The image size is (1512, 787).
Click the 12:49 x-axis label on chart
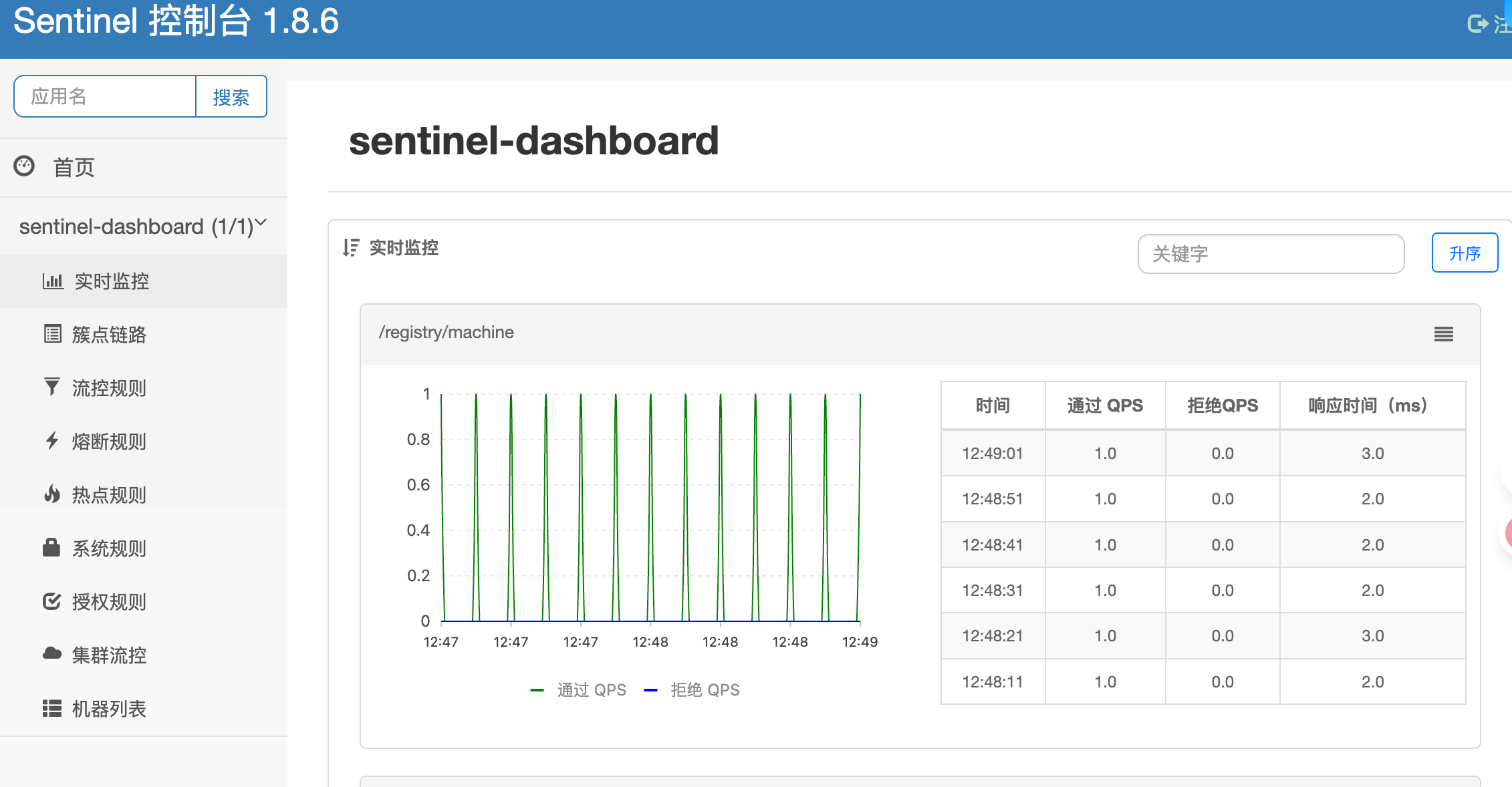point(860,642)
